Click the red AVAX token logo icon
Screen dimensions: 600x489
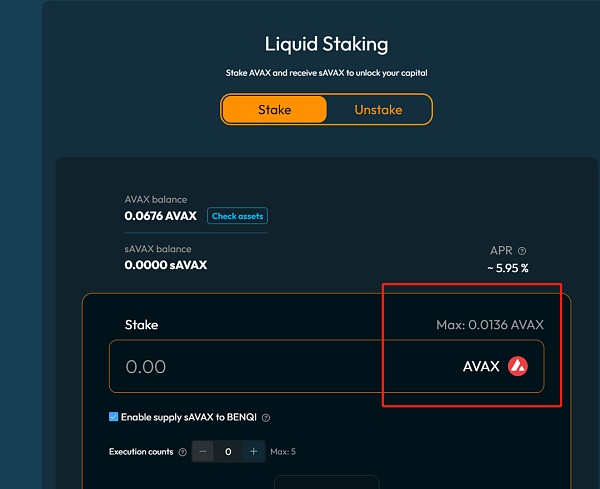point(517,366)
